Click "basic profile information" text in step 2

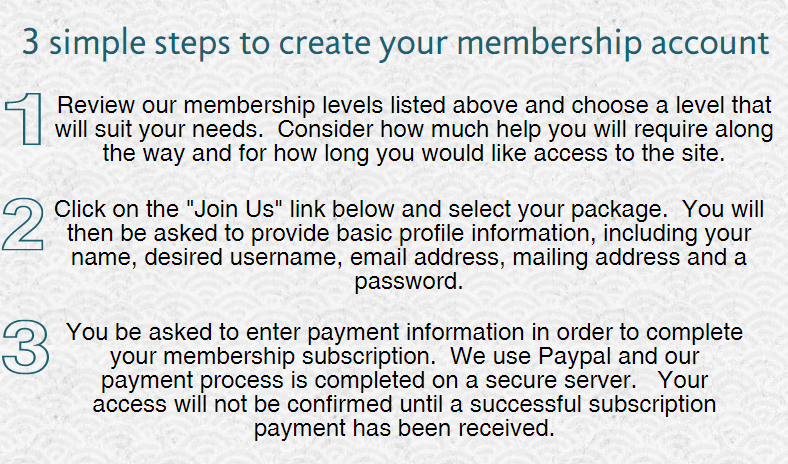466,234
